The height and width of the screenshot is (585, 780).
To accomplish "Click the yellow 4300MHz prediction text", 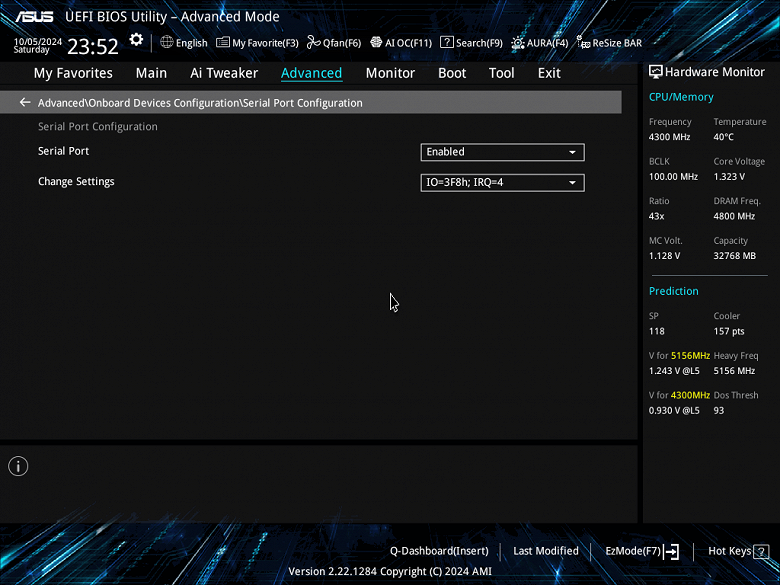I will tap(690, 395).
